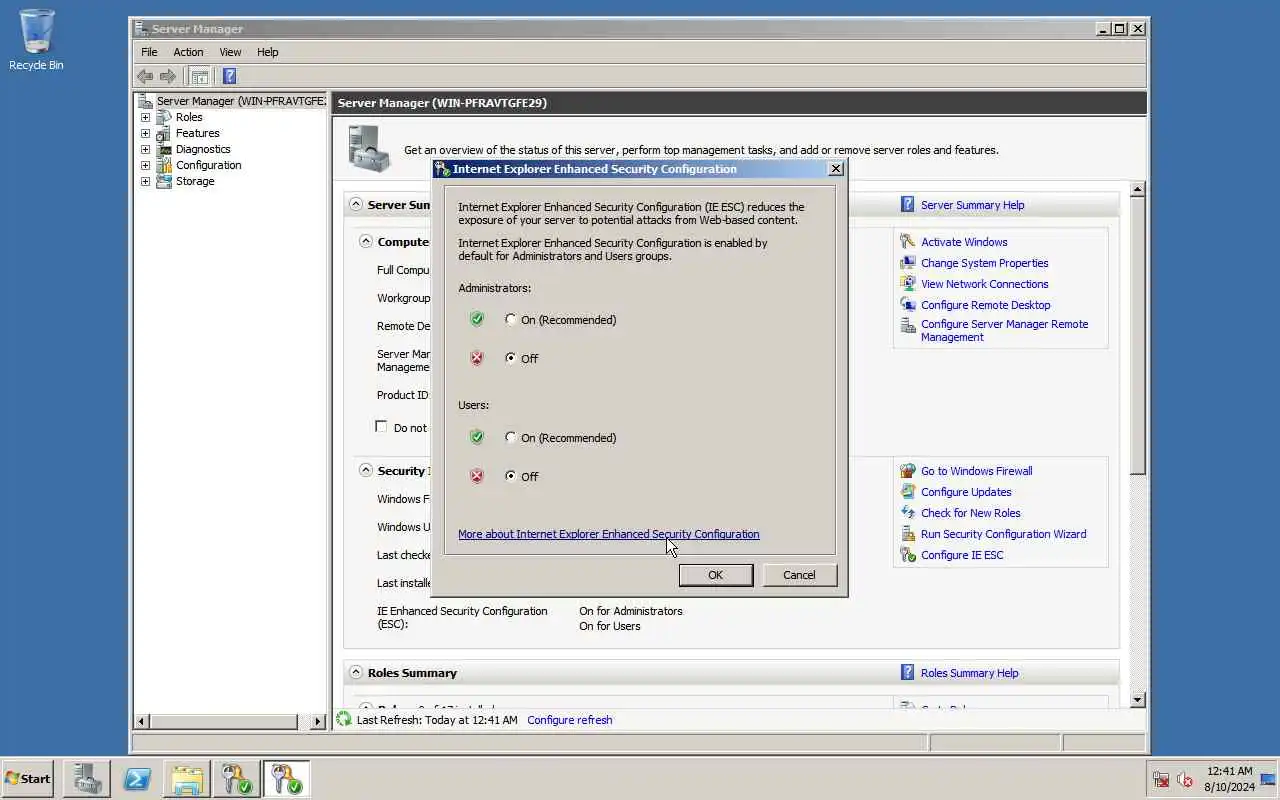
Task: Click the Roles Summary Help icon
Action: [908, 672]
